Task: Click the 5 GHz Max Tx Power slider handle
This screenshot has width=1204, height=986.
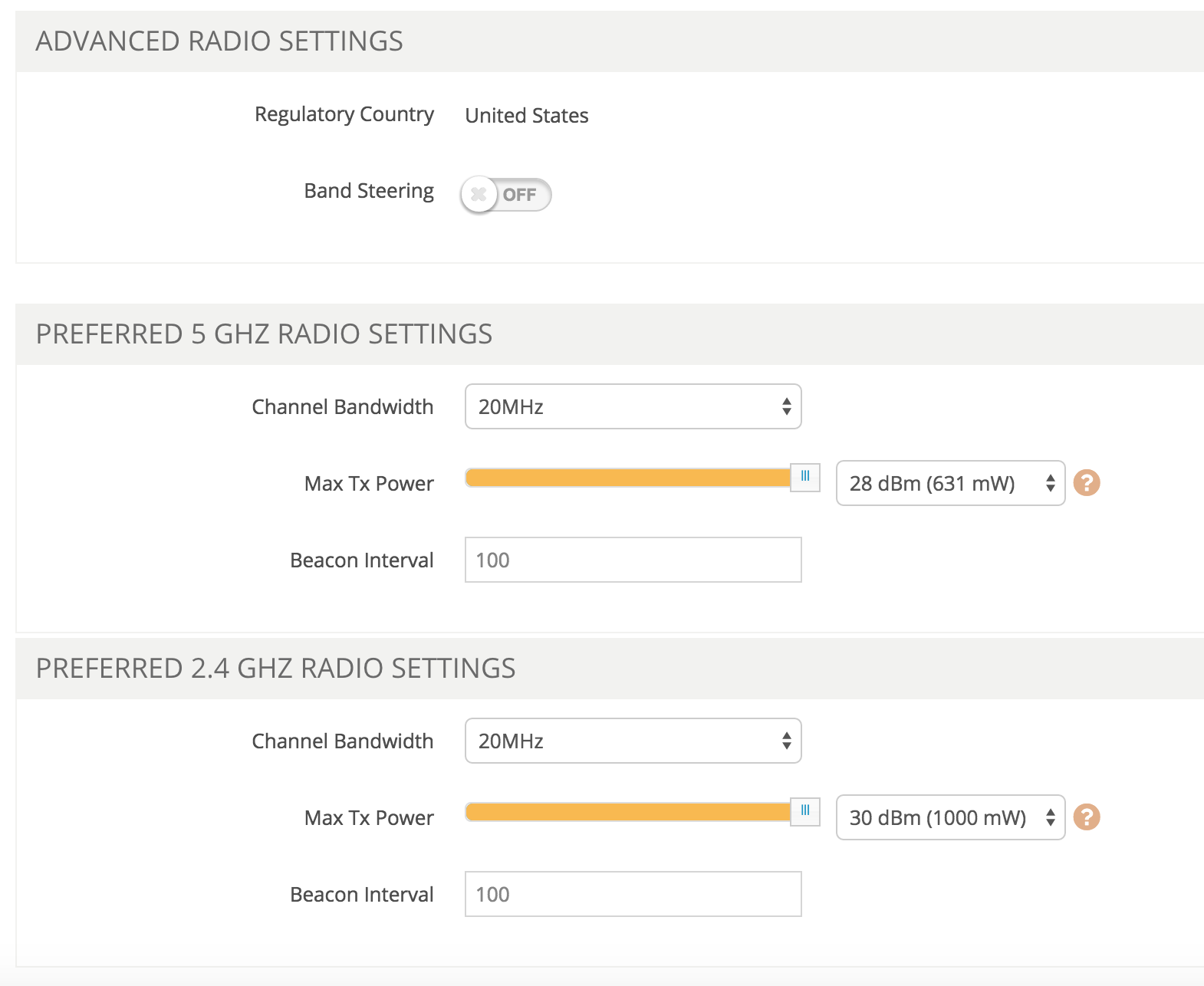Action: 805,477
